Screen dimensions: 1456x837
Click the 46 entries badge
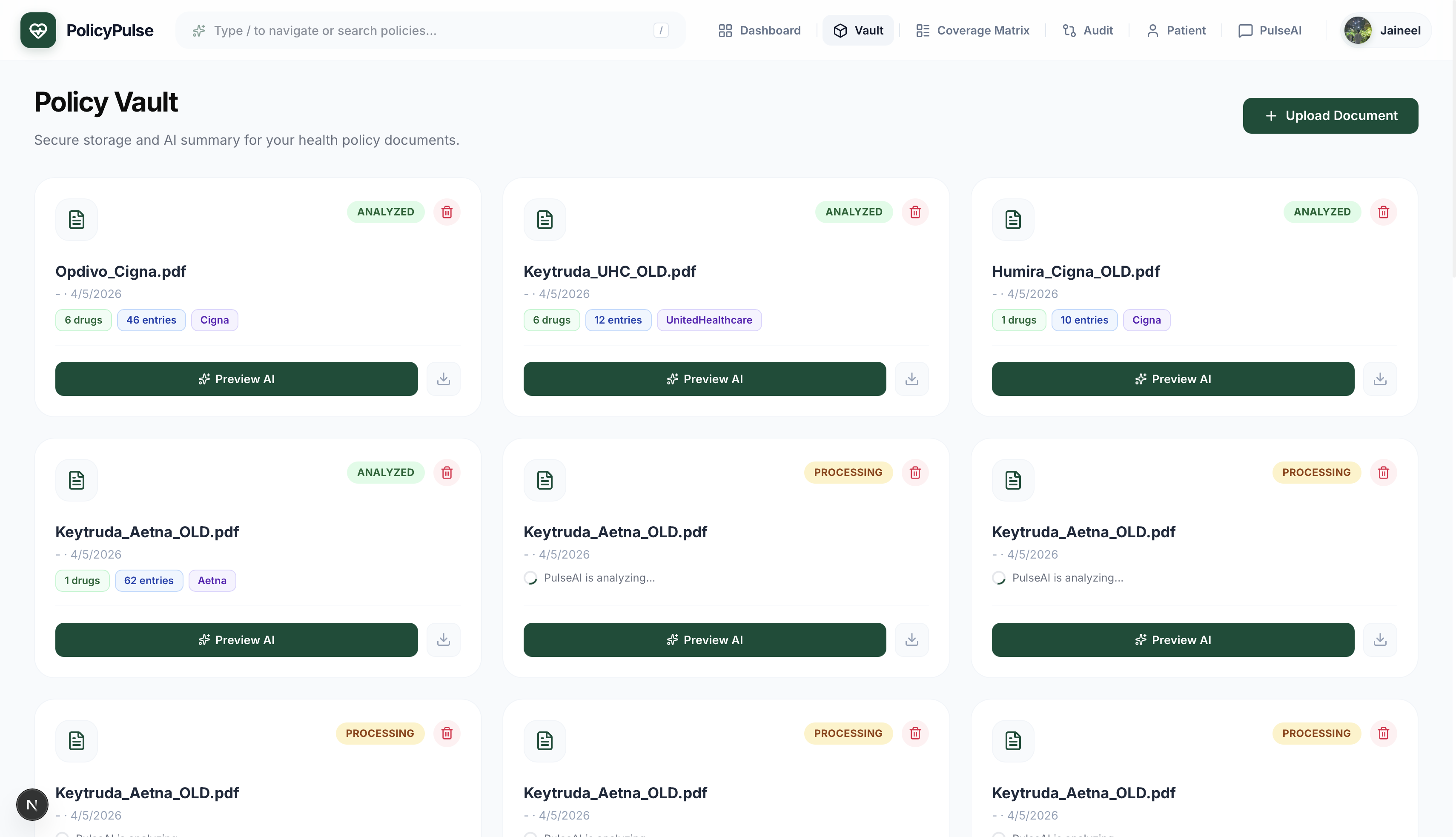[151, 320]
